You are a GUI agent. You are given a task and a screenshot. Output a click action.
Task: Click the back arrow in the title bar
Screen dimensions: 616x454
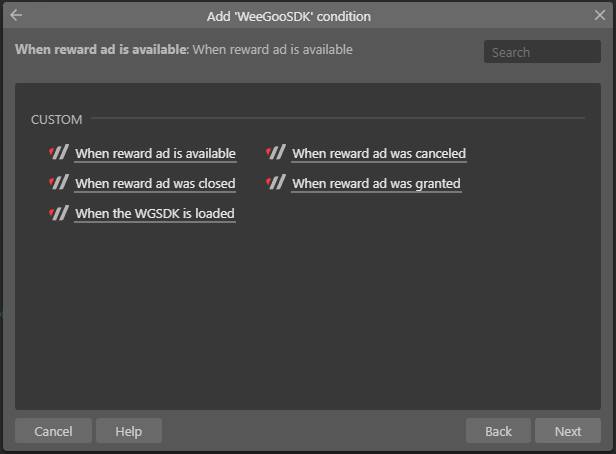pos(16,15)
